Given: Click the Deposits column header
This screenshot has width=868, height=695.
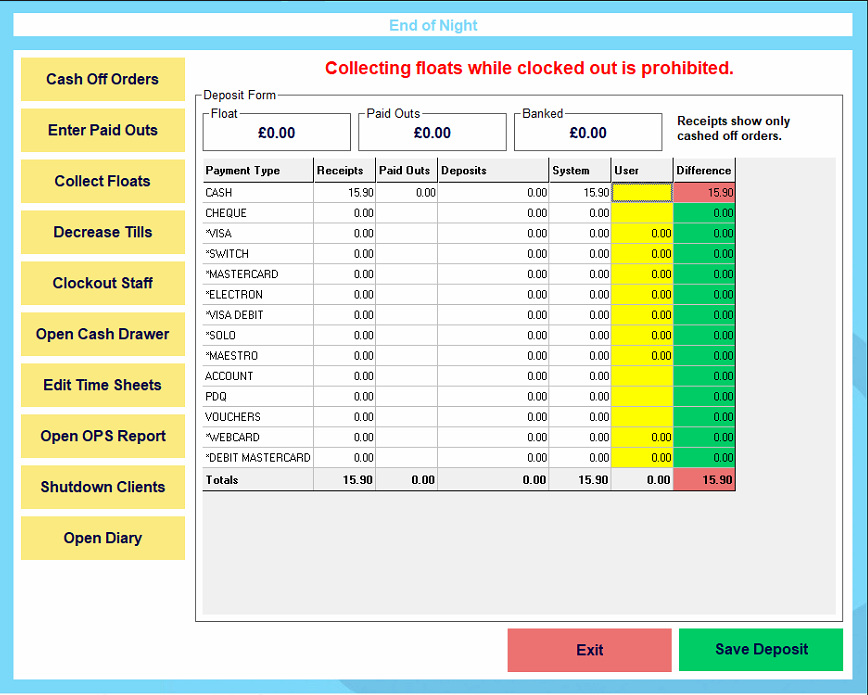Looking at the screenshot, I should point(493,171).
